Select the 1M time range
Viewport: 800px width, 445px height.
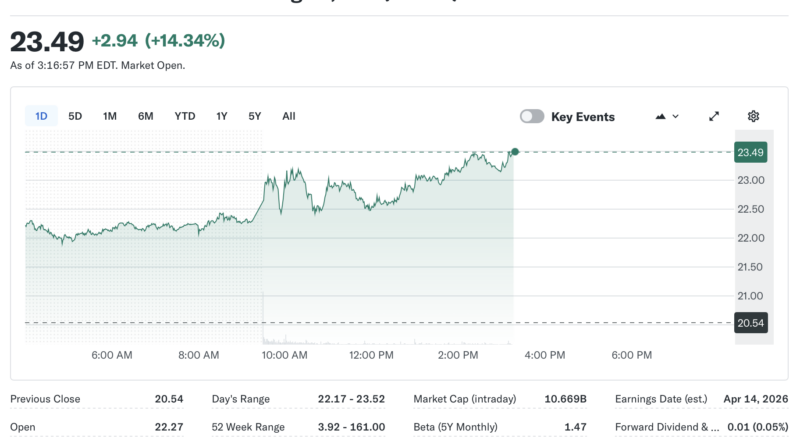pos(110,116)
